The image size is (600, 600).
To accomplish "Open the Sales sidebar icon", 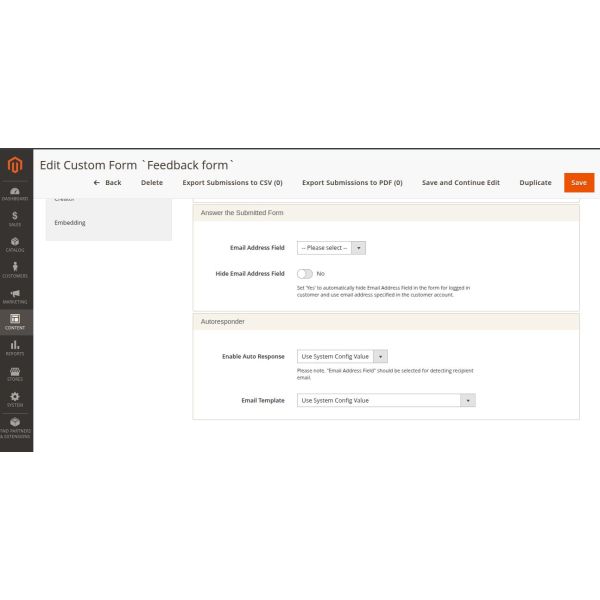I will click(15, 218).
